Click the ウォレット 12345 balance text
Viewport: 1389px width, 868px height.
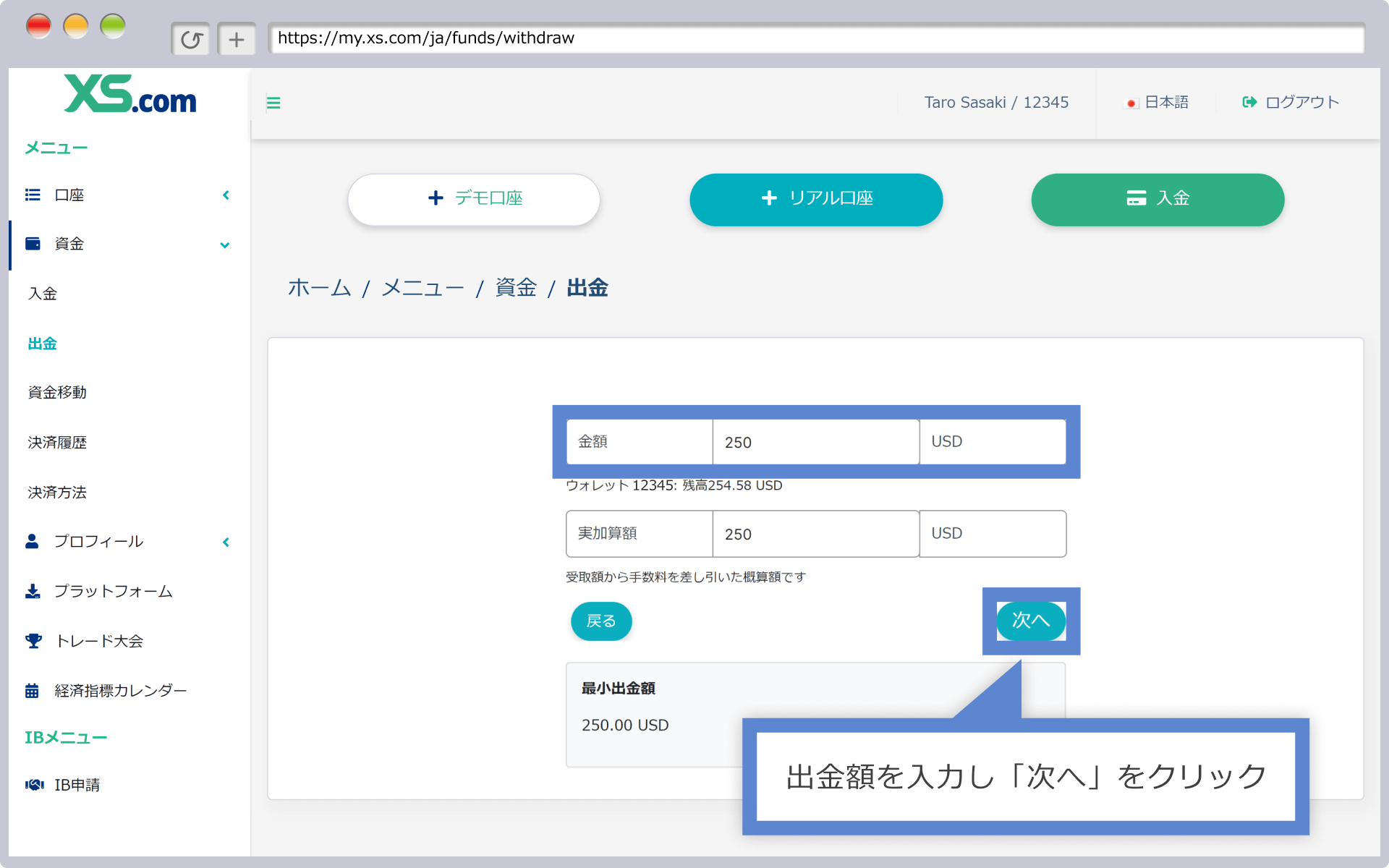point(674,485)
